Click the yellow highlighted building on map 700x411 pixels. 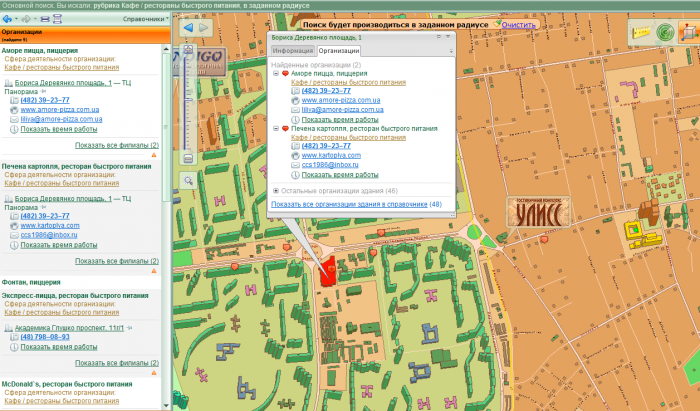point(640,236)
